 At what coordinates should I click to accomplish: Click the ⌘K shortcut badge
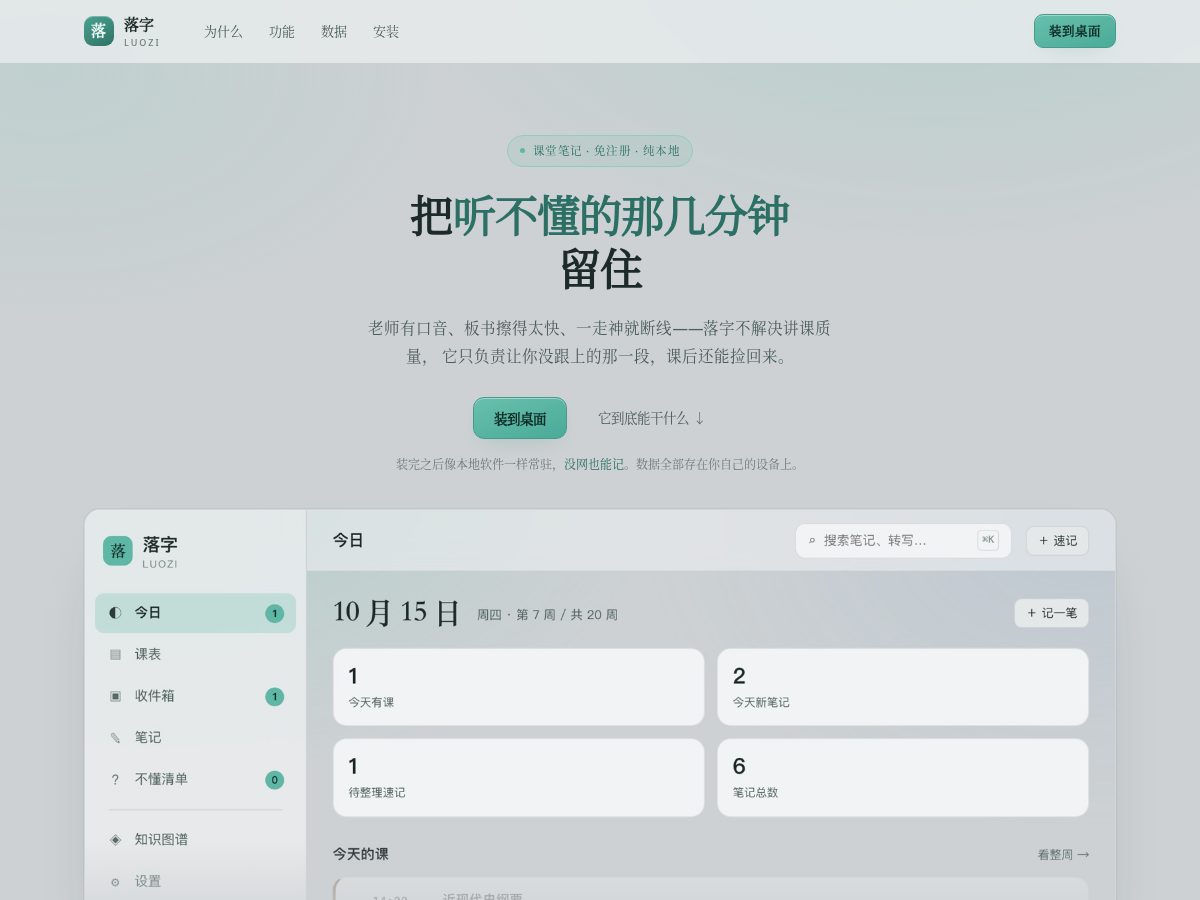(x=988, y=540)
